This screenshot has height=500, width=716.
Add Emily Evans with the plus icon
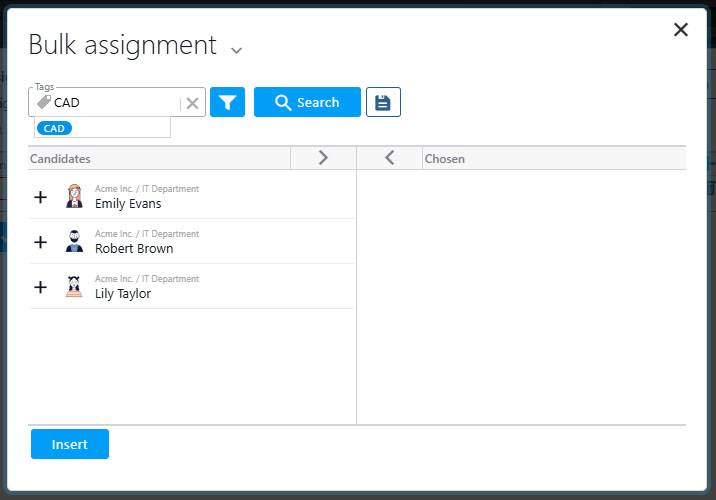click(40, 197)
